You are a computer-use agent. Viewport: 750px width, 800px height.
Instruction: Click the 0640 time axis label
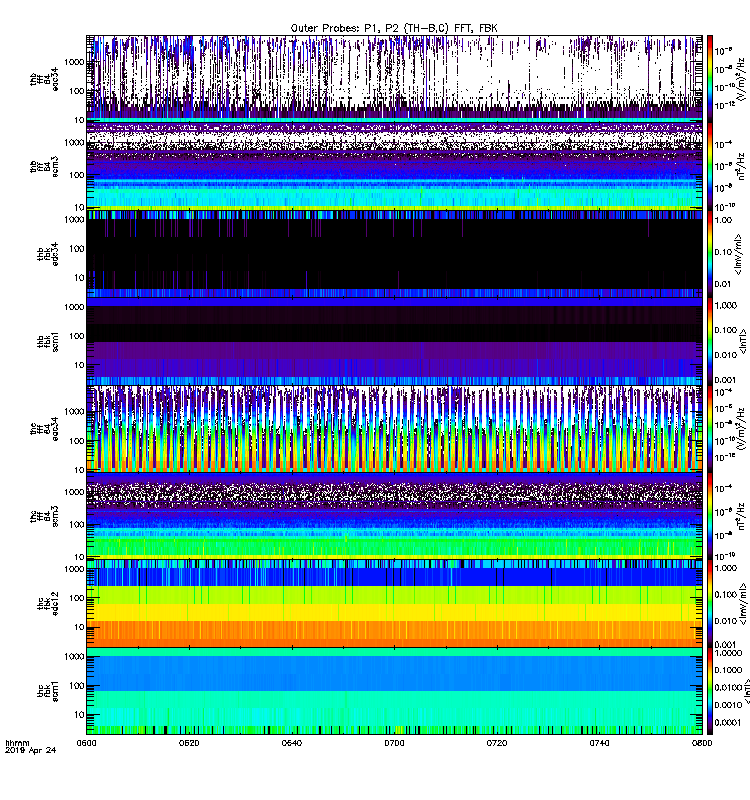pyautogui.click(x=291, y=743)
